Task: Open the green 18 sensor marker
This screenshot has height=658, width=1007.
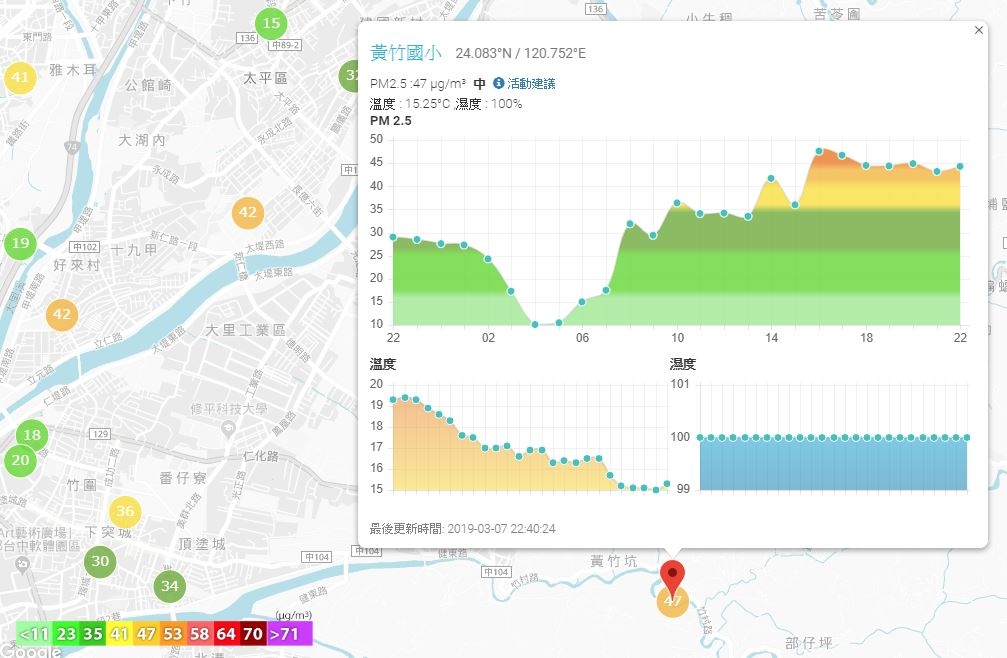Action: (32, 435)
